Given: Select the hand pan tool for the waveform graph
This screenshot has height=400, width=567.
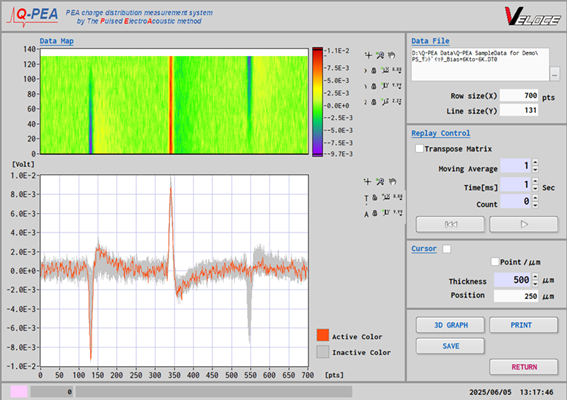Looking at the screenshot, I should 392,182.
